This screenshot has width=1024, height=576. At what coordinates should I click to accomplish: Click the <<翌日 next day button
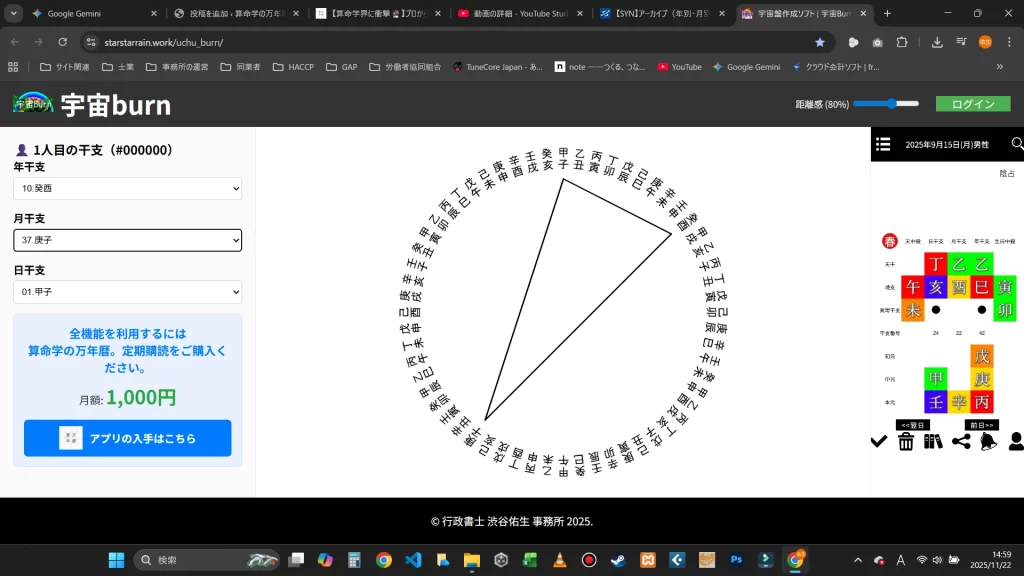[912, 425]
